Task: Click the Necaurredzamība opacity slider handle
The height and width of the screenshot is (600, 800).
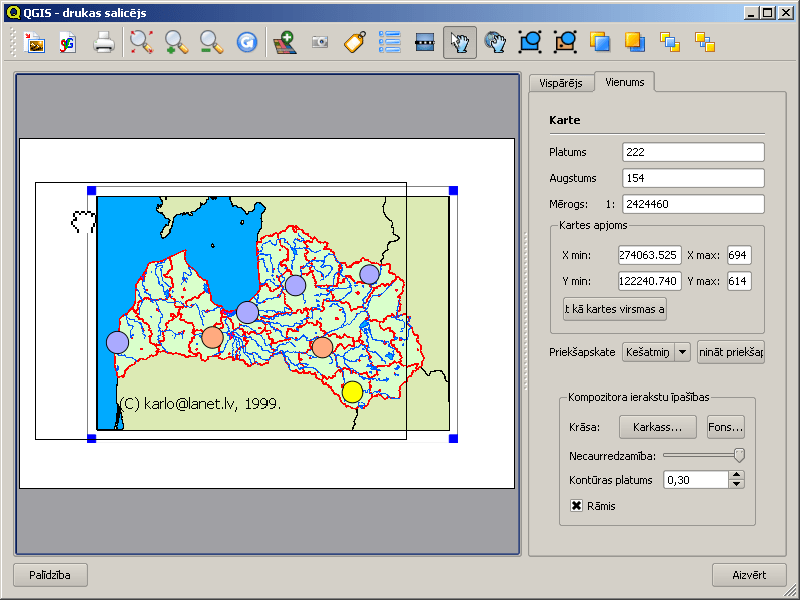Action: coord(739,455)
